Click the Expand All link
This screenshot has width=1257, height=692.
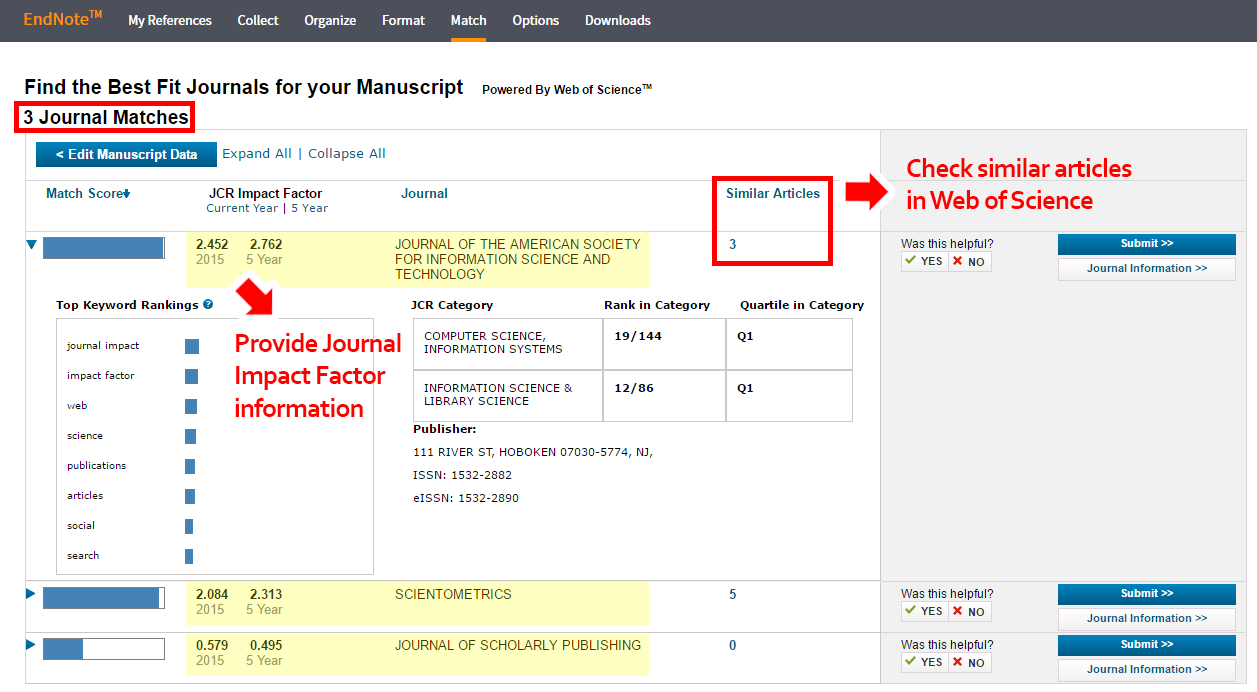257,153
